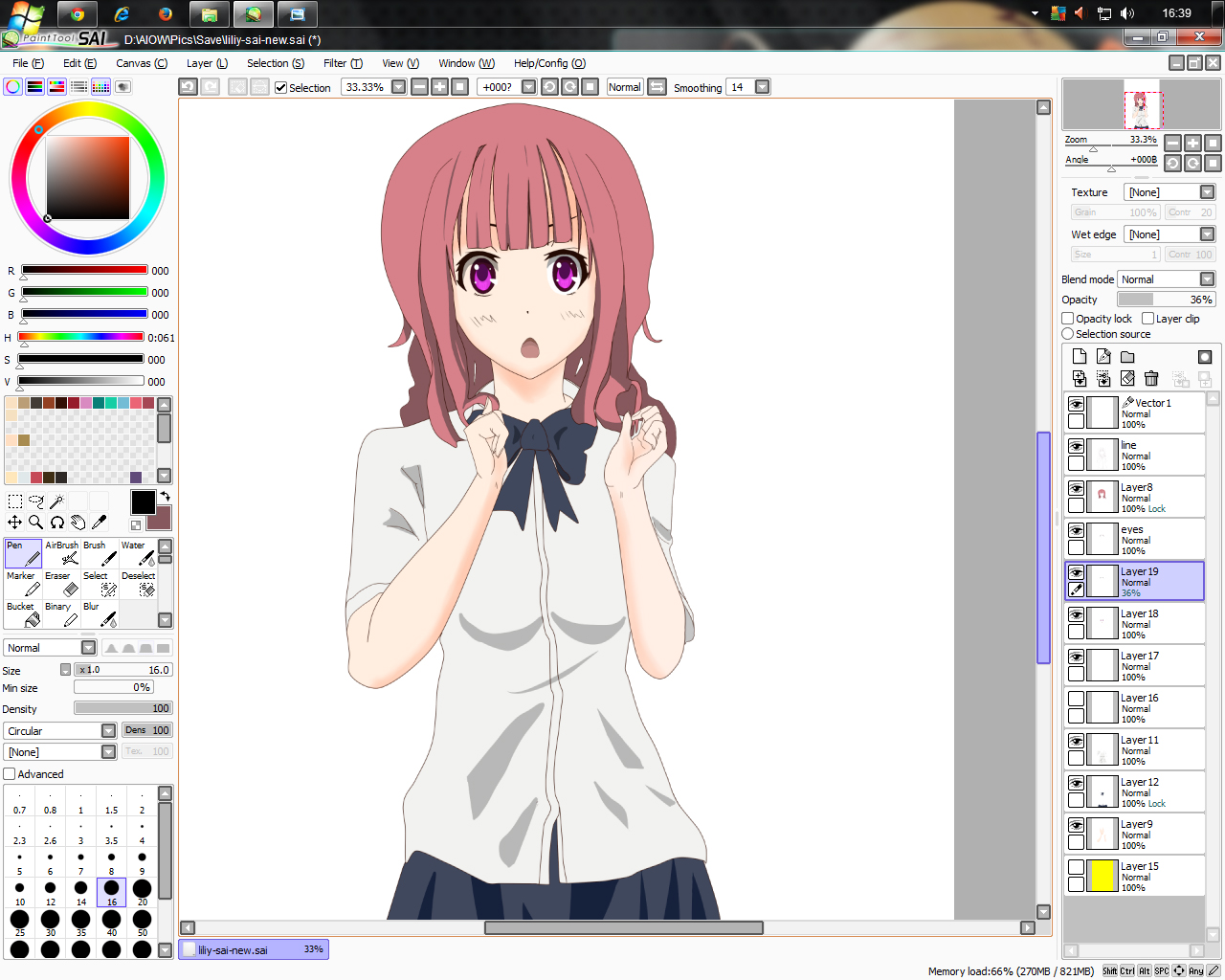Screen dimensions: 1225x980
Task: Select the Blur tool
Action: (x=100, y=614)
